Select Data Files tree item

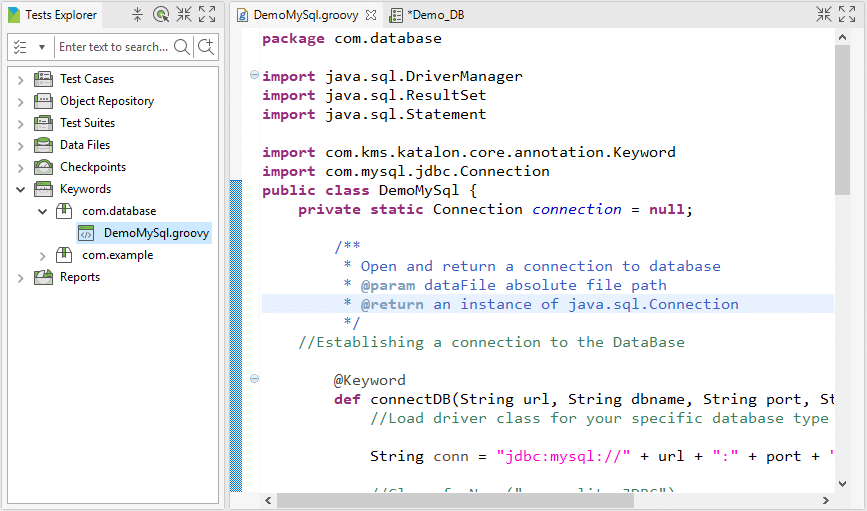click(85, 145)
